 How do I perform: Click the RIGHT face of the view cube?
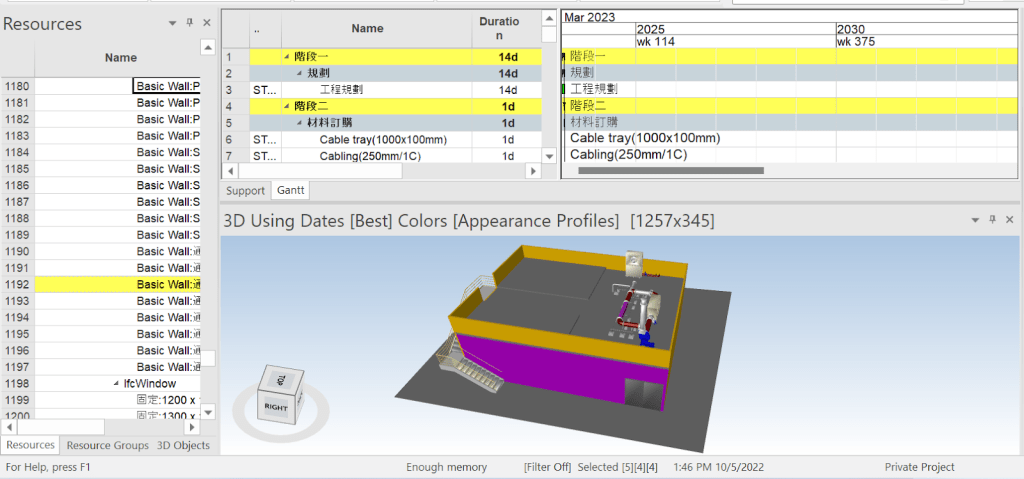tap(275, 407)
